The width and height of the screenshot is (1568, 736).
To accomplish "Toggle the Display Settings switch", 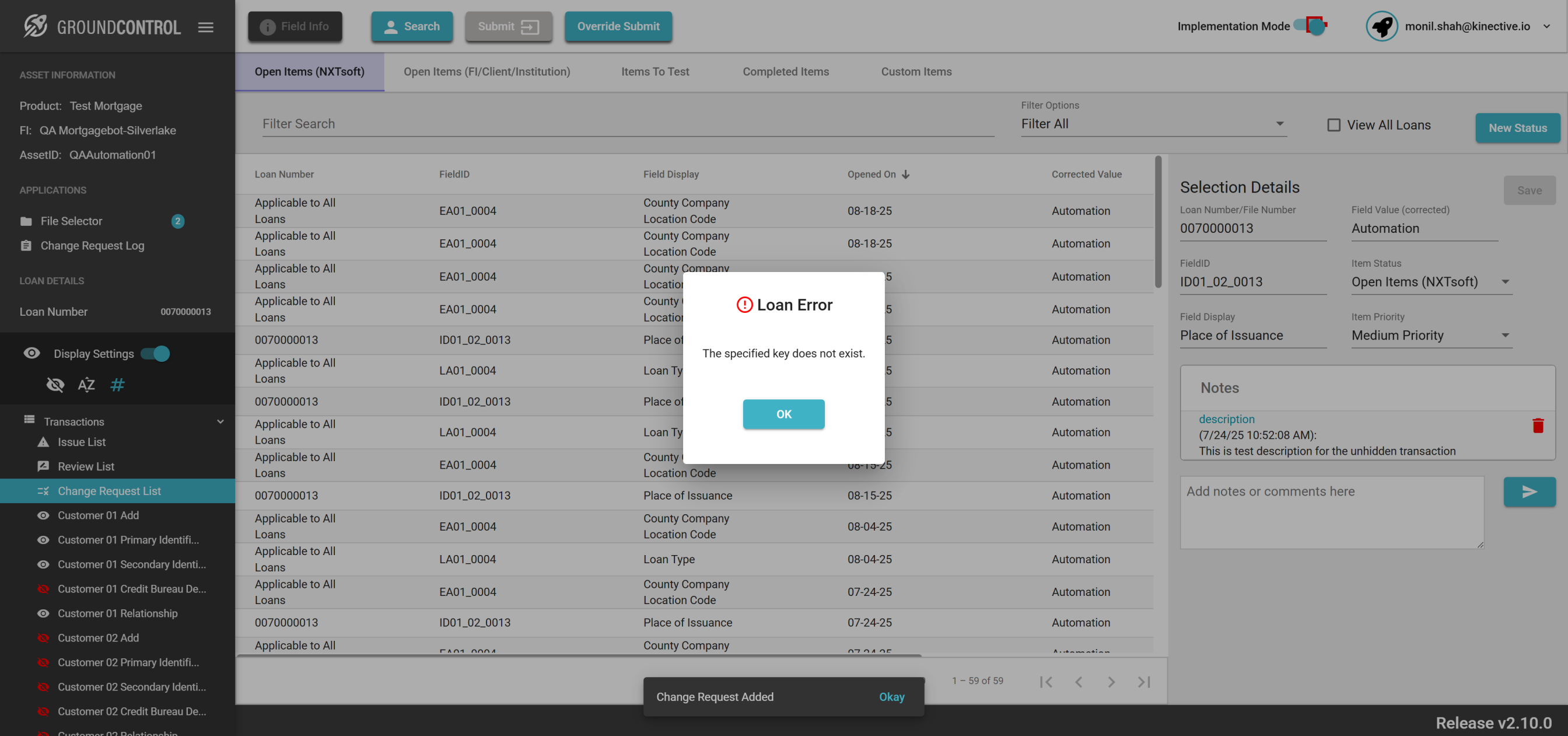I will point(155,354).
